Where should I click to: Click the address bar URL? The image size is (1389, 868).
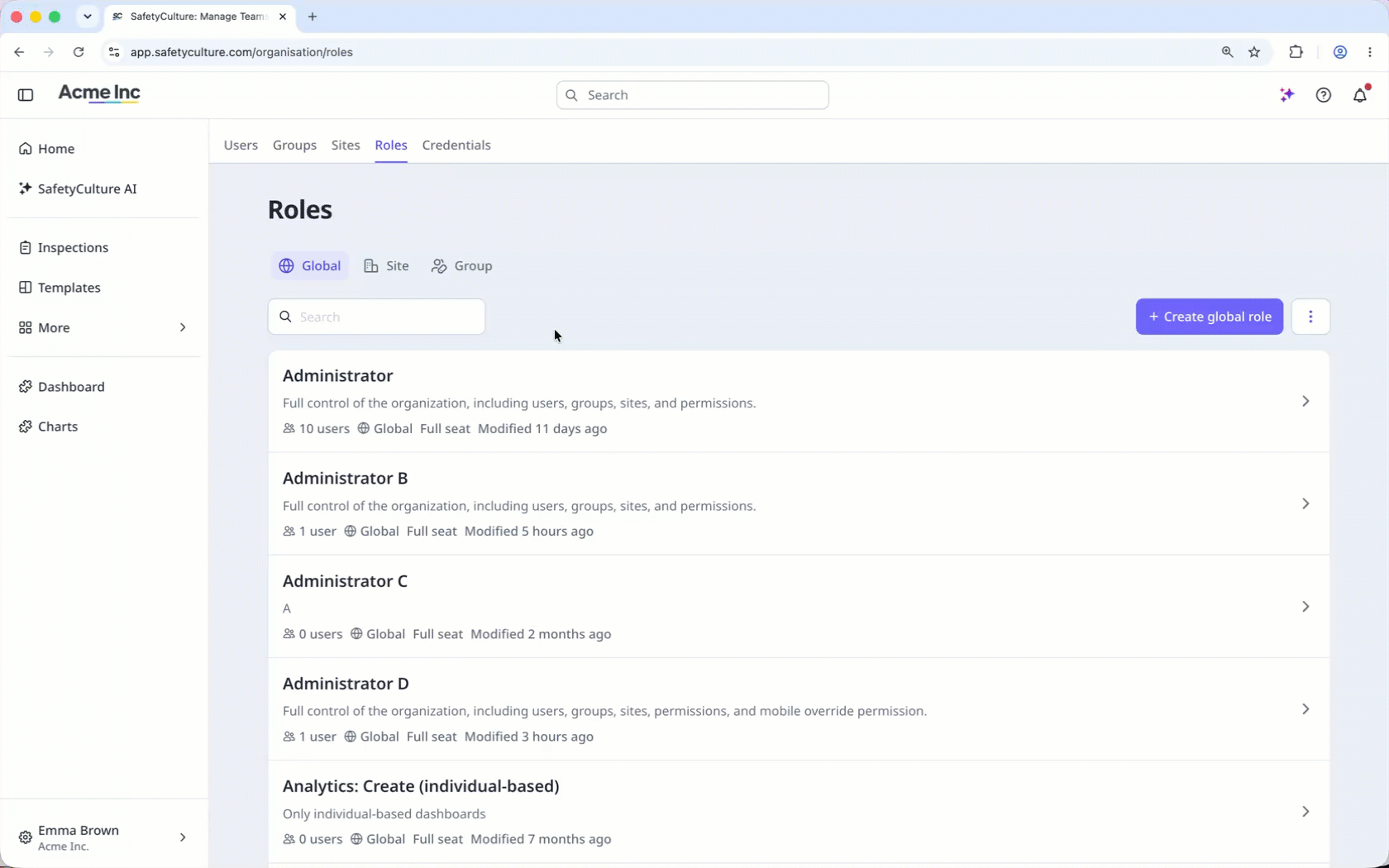click(241, 52)
